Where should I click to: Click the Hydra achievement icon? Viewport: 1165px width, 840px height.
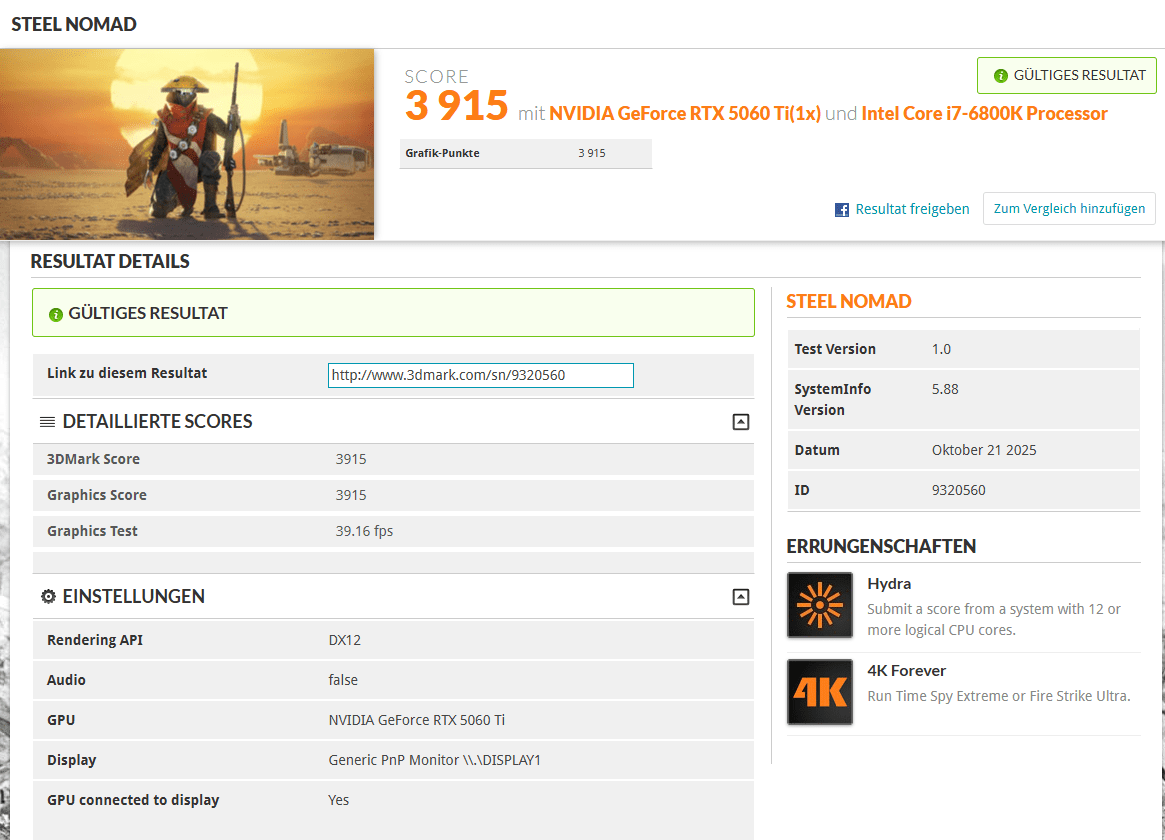820,605
